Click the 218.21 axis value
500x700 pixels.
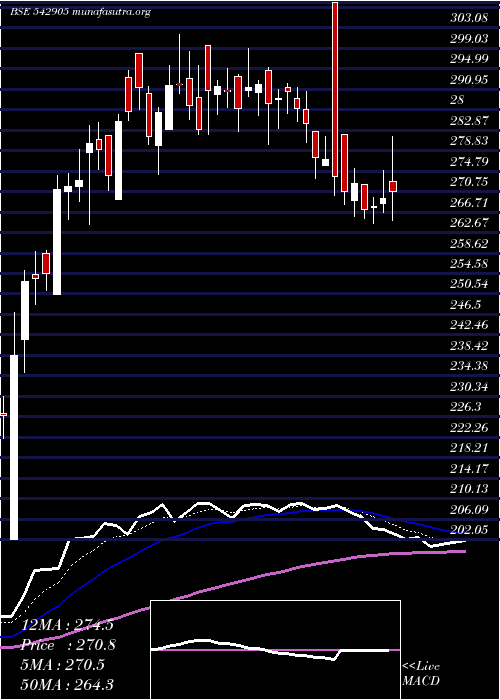click(469, 448)
